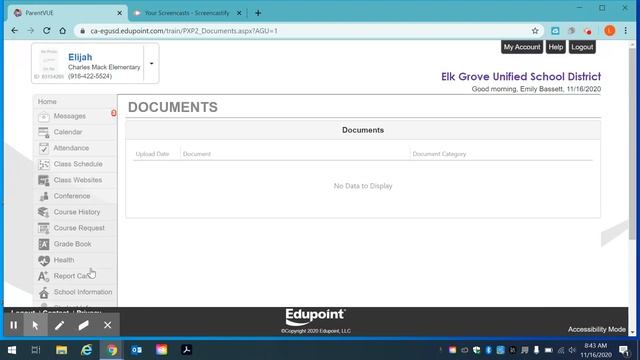Open Messages in the navigation menu

69,116
